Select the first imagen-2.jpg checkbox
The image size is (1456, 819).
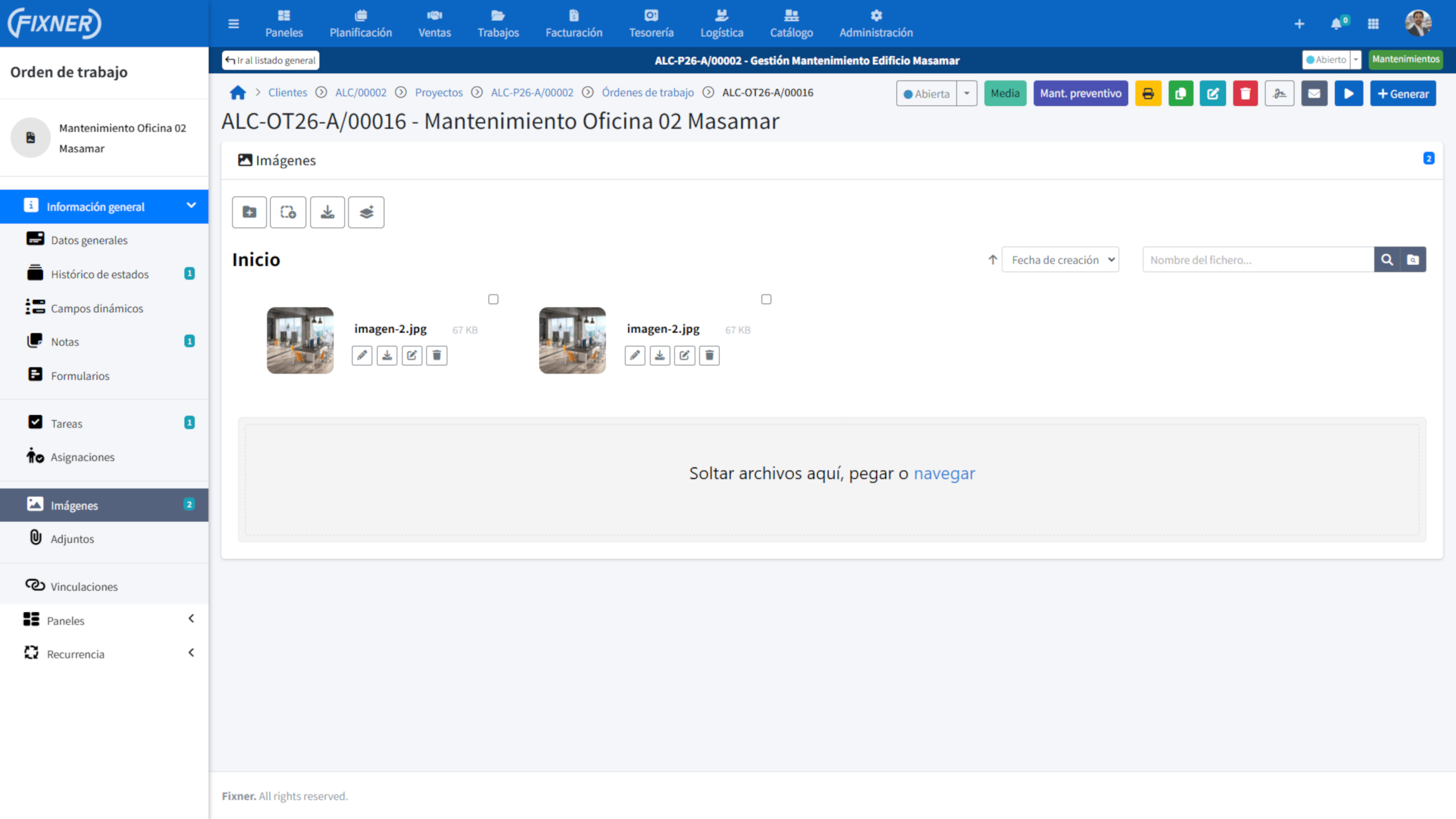pyautogui.click(x=494, y=299)
